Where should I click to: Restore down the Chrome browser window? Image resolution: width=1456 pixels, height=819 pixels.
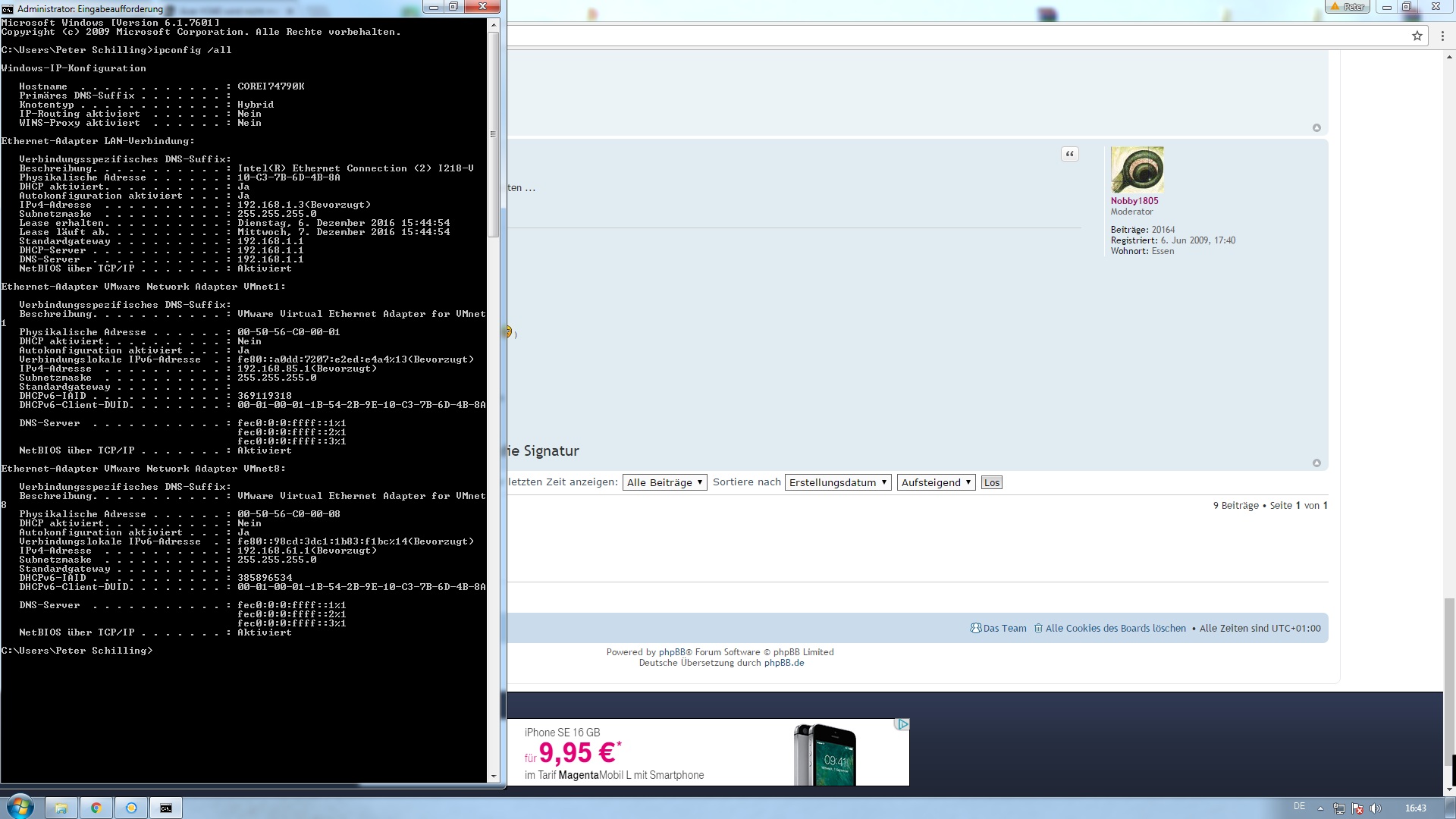click(1406, 7)
